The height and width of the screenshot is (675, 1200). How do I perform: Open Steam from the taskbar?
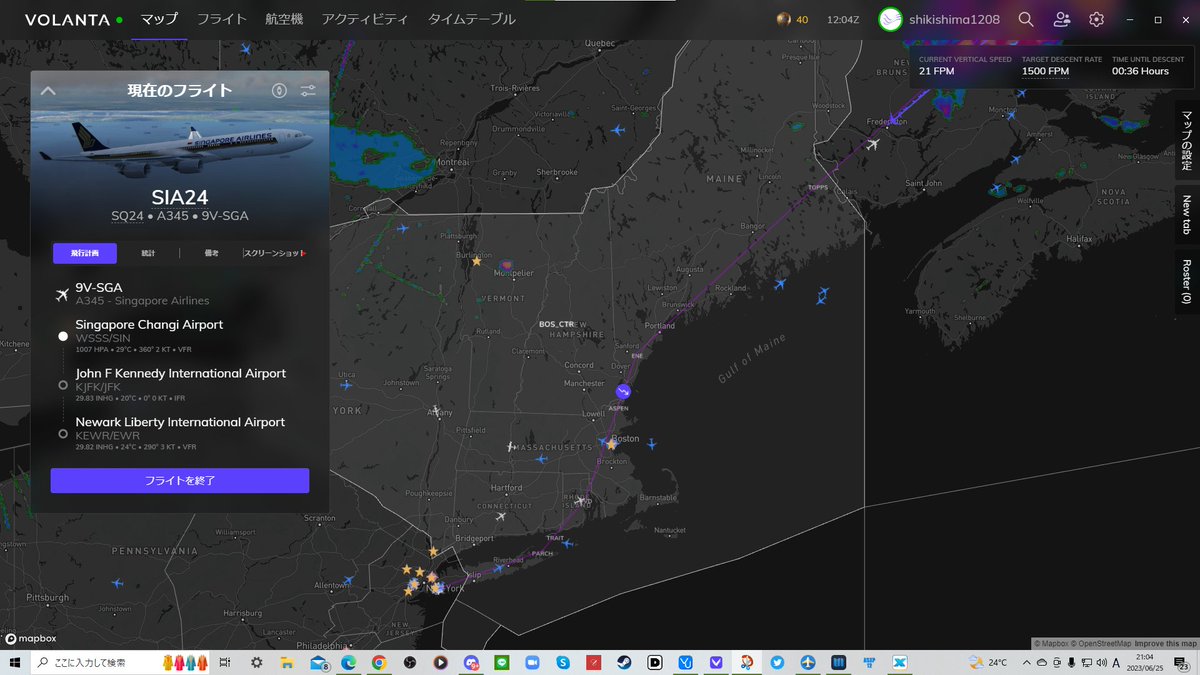pyautogui.click(x=624, y=662)
